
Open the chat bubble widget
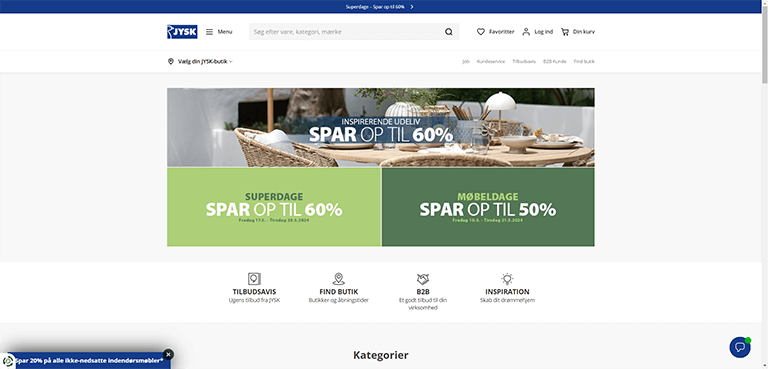click(x=740, y=347)
